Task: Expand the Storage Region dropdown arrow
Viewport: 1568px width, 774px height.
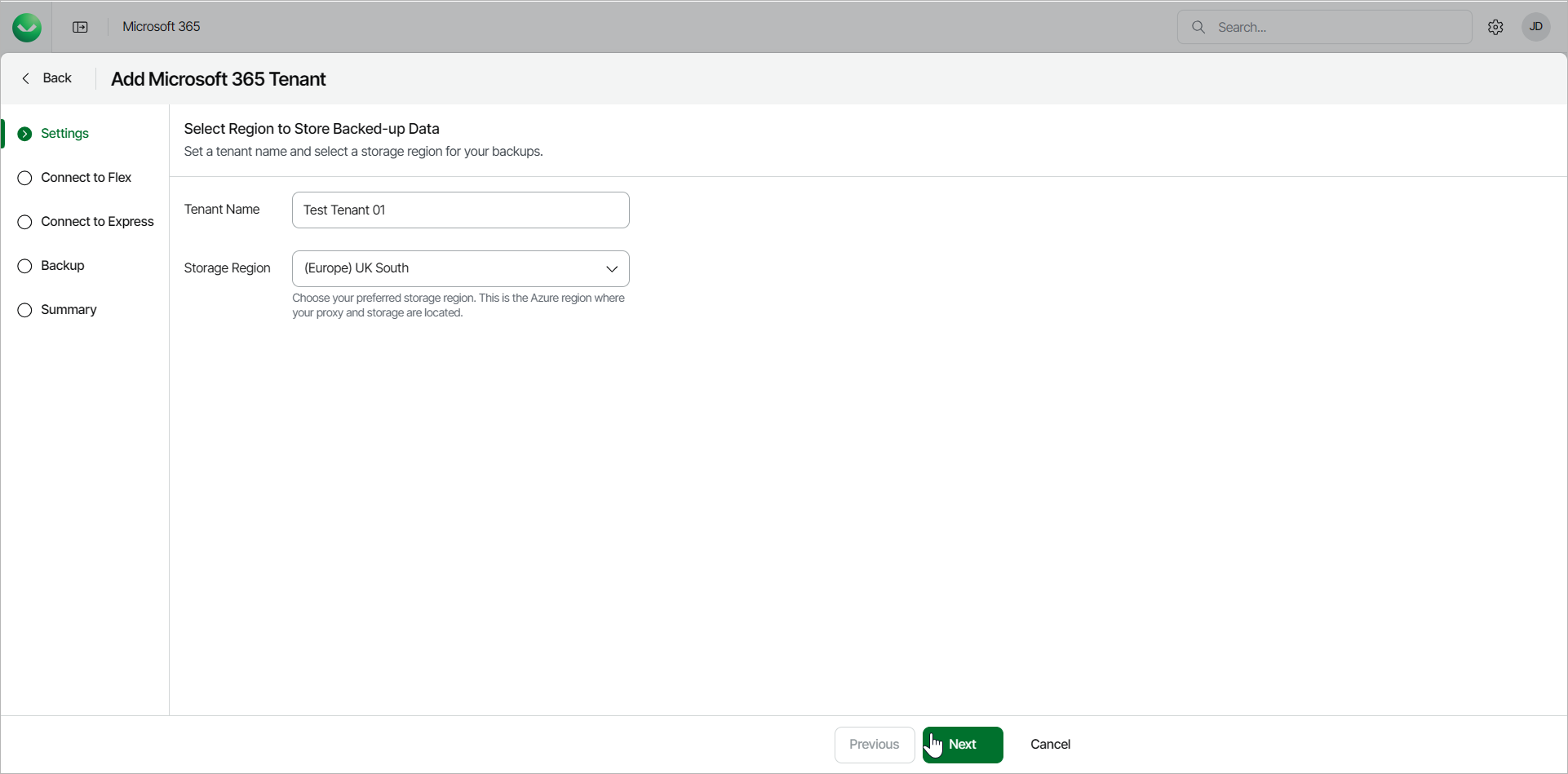Action: point(612,268)
